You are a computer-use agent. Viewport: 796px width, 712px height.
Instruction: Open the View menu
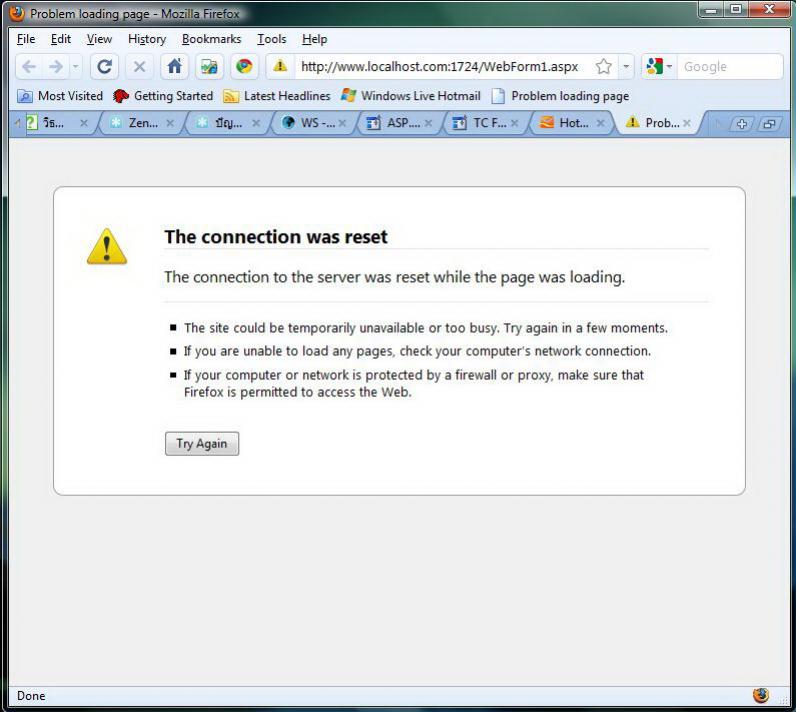point(99,39)
